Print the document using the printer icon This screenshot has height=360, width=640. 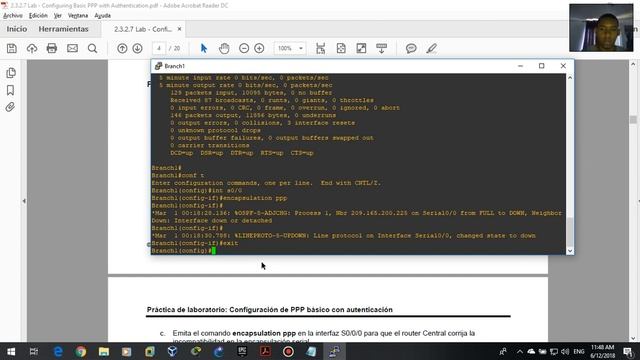(x=52, y=49)
